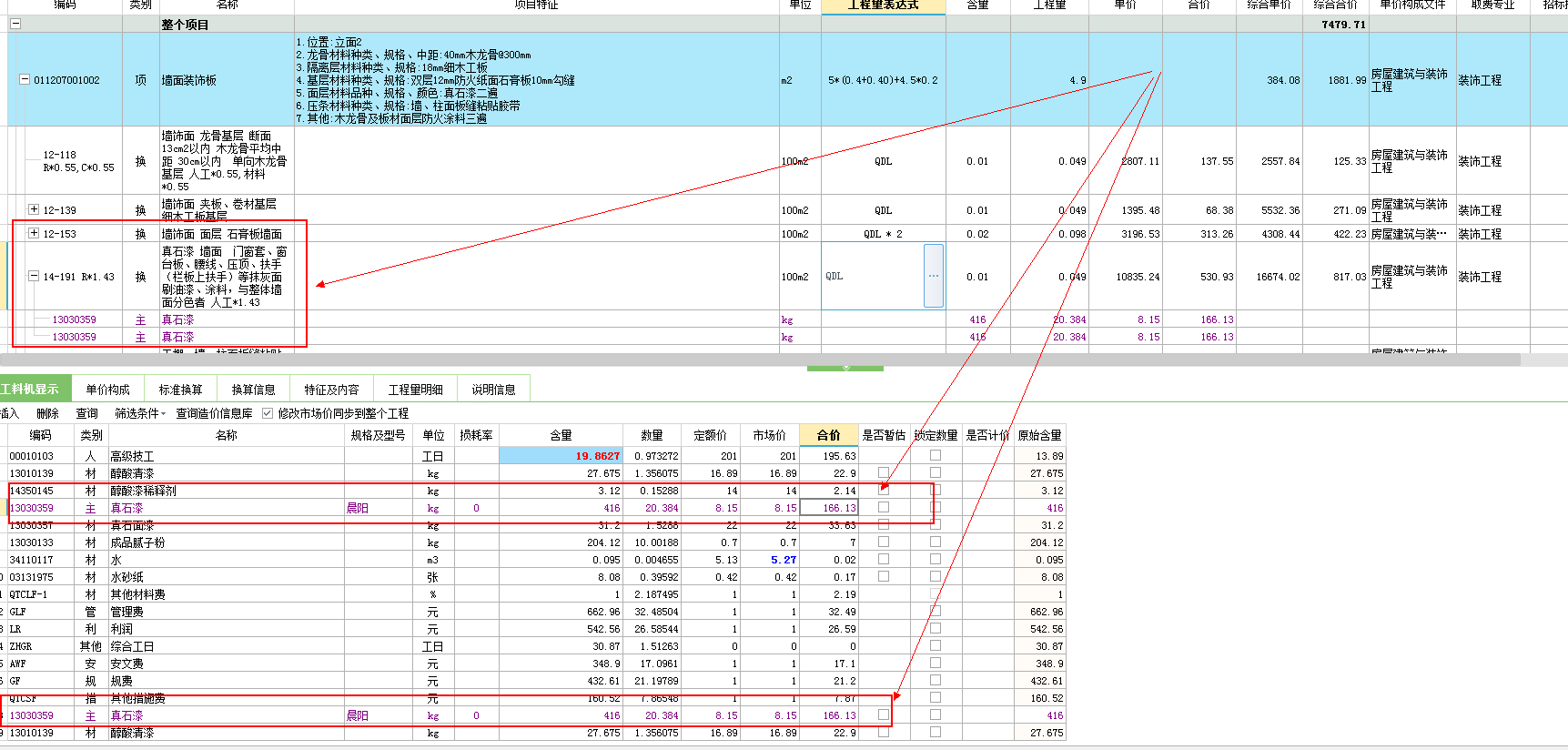Image resolution: width=1568 pixels, height=750 pixels.
Task: Click the QDL * 2 expression cell
Action: click(x=883, y=234)
